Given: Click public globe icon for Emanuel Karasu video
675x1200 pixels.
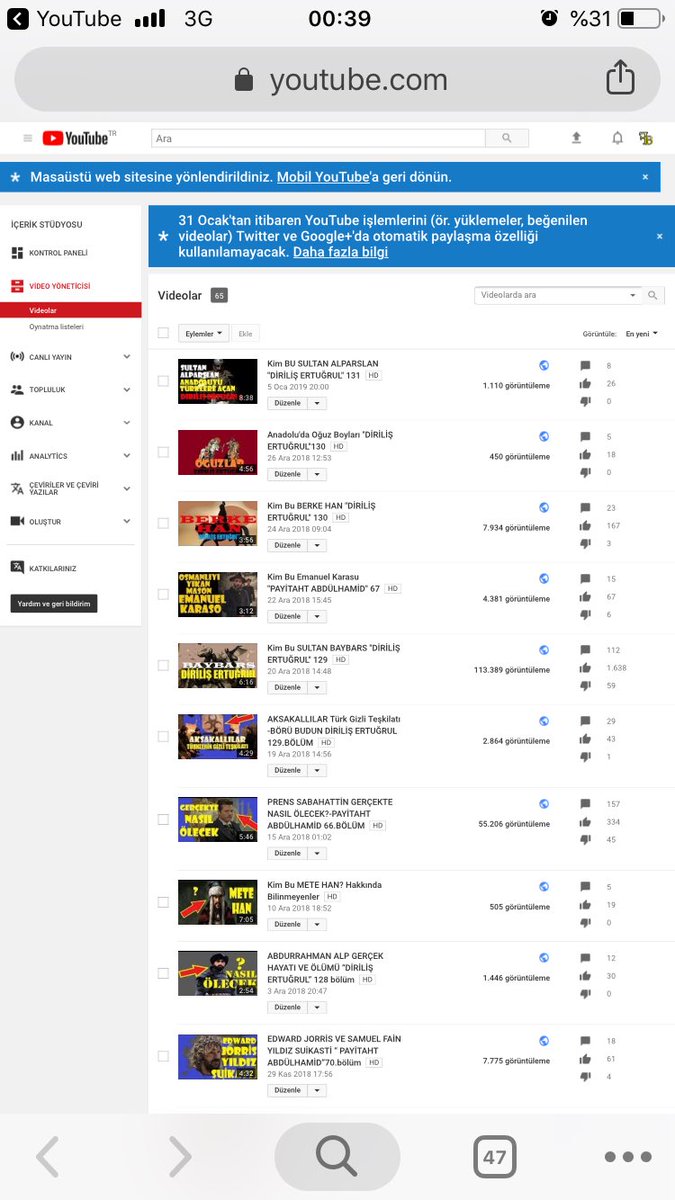Looking at the screenshot, I should tap(544, 579).
